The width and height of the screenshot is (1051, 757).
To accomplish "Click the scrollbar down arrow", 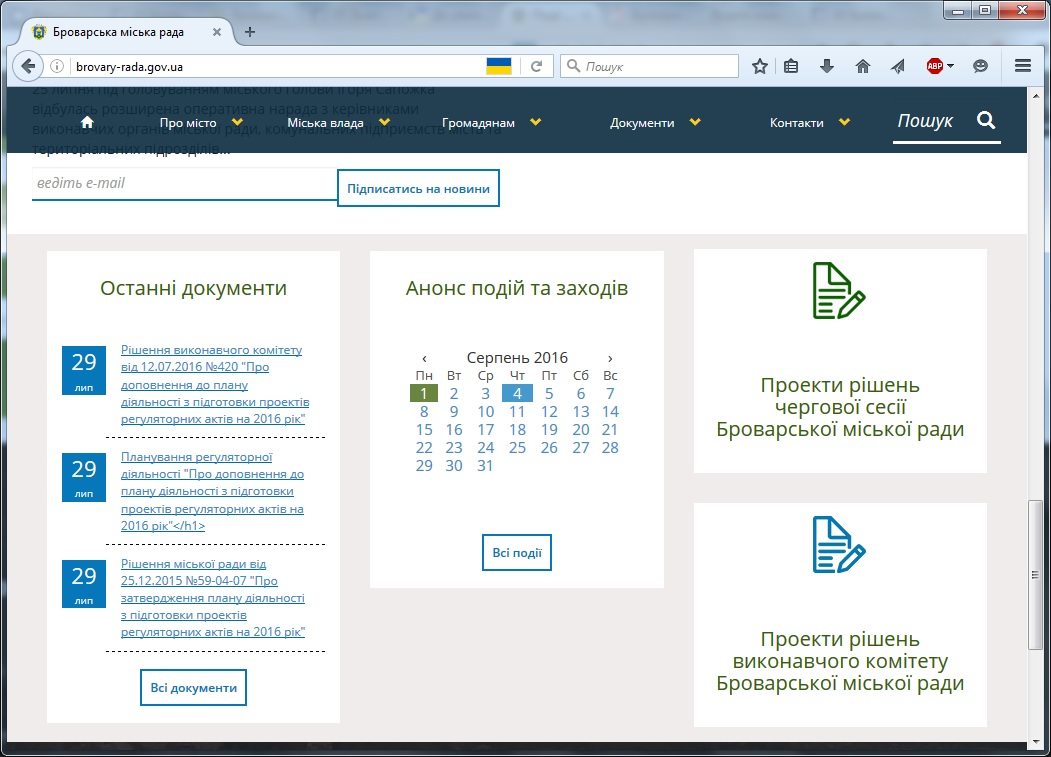I will (1035, 742).
